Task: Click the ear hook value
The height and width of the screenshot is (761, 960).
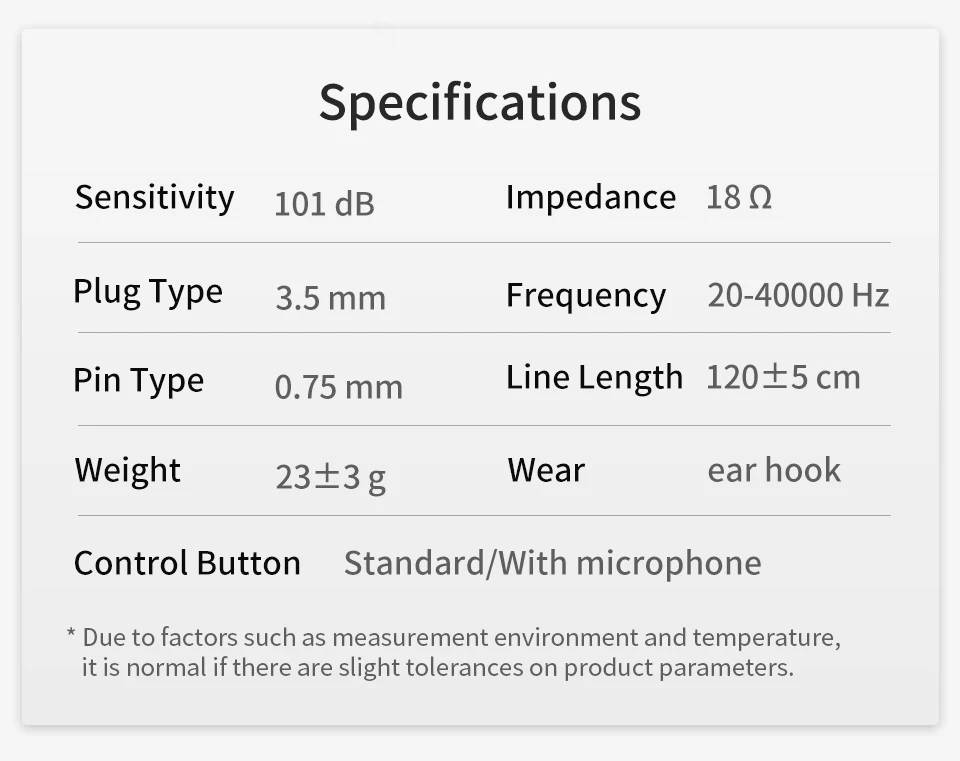Action: [774, 470]
